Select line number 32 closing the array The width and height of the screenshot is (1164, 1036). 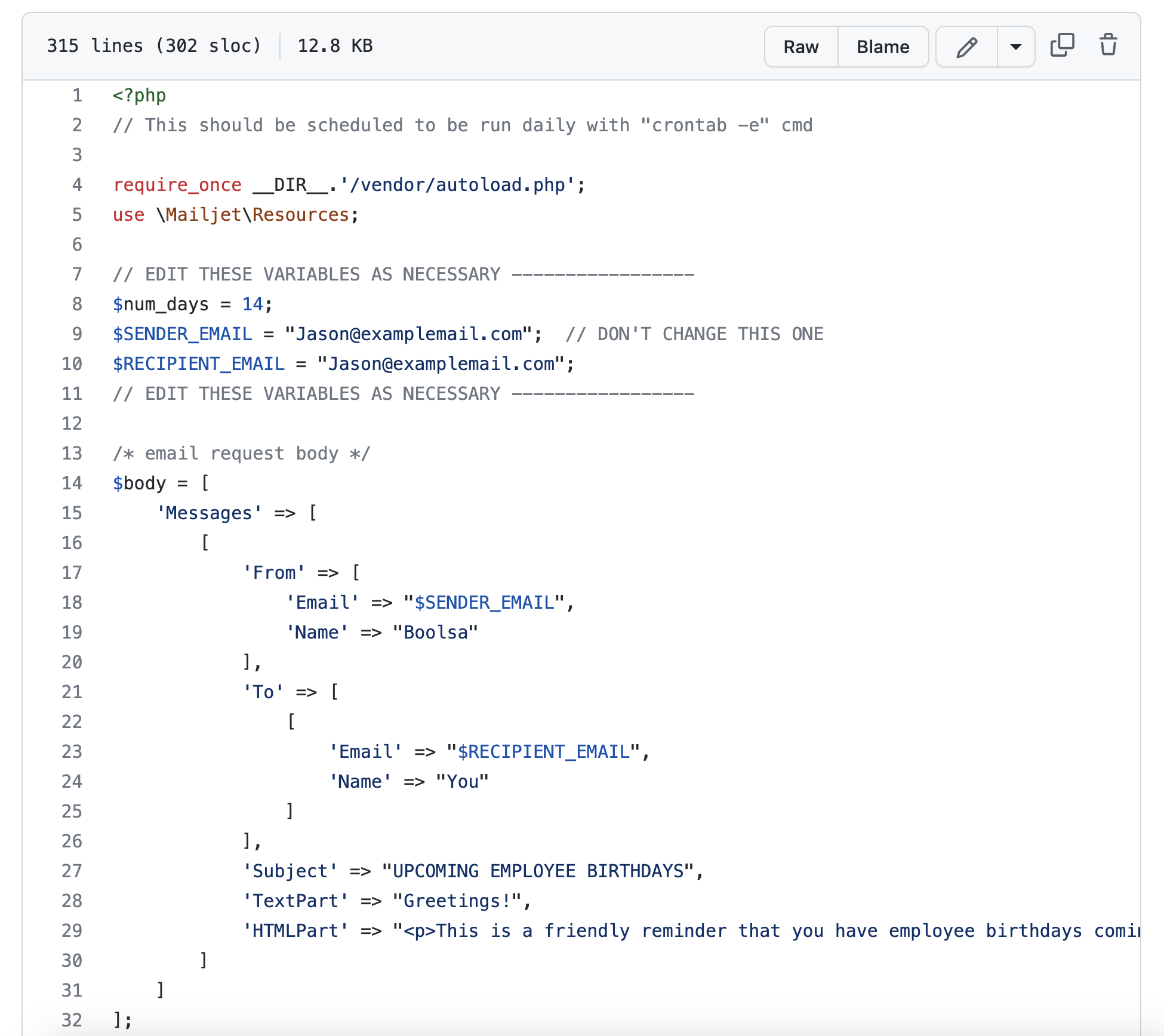tap(71, 1020)
